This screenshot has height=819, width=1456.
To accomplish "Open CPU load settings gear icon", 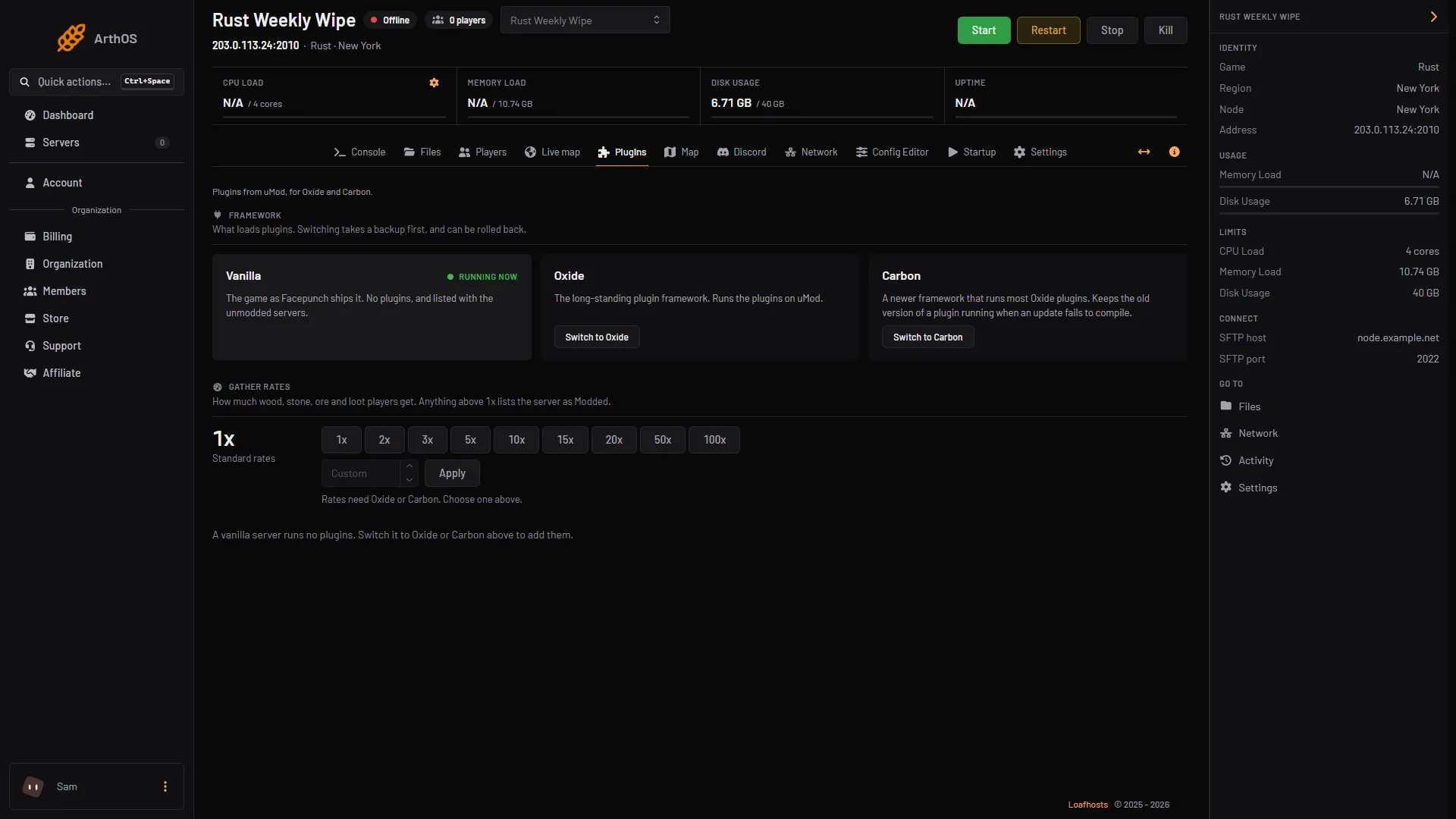I will (434, 83).
